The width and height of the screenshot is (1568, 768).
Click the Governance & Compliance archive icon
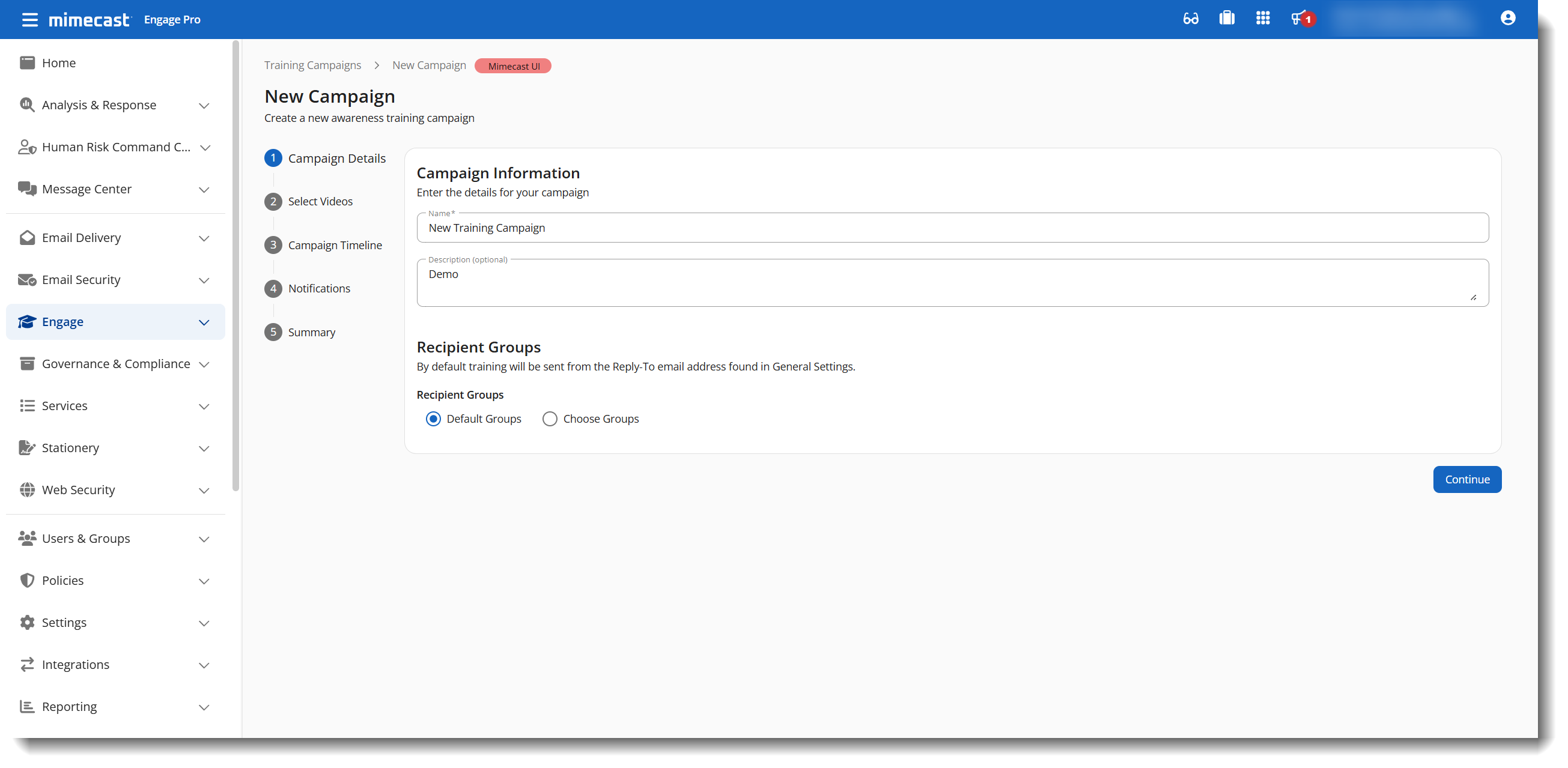(27, 363)
